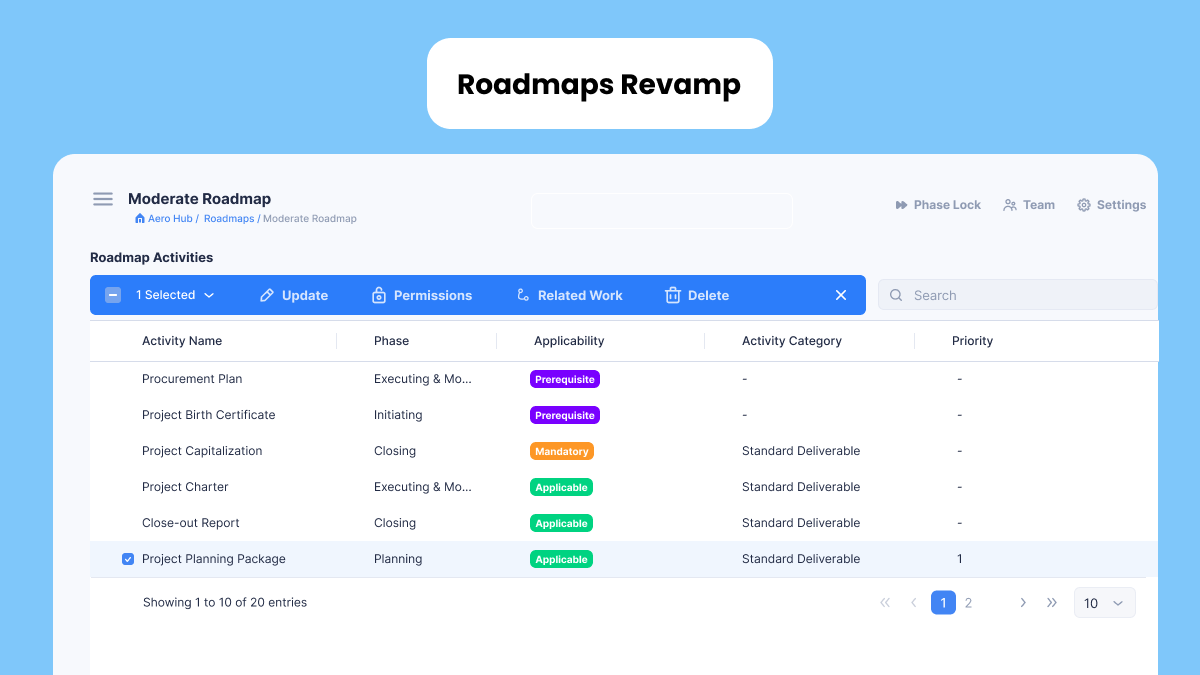The width and height of the screenshot is (1200, 675).
Task: Click the Related Work icon
Action: pyautogui.click(x=523, y=295)
